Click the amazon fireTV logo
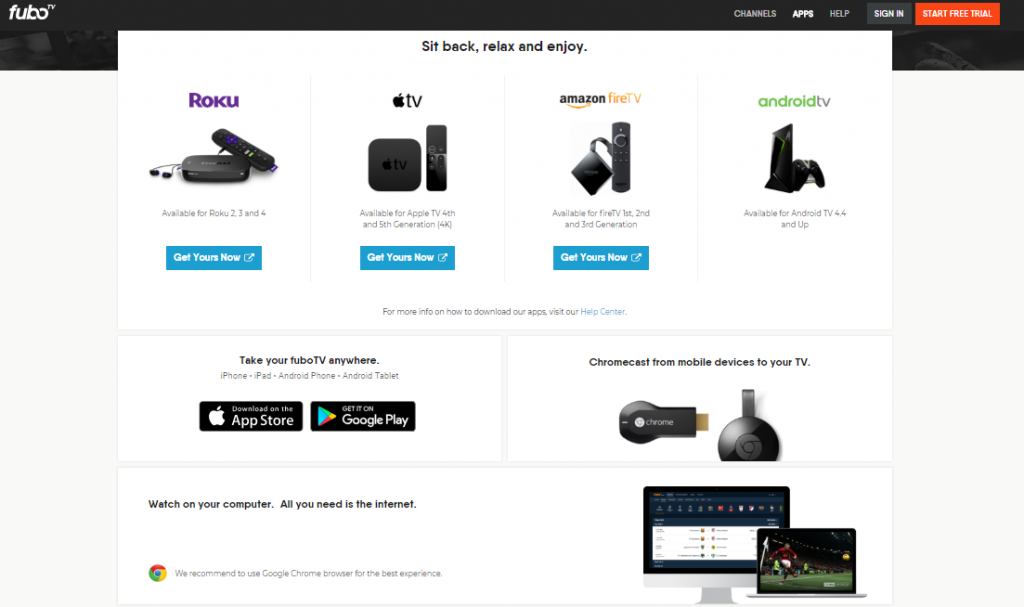This screenshot has height=607, width=1024. (x=600, y=99)
